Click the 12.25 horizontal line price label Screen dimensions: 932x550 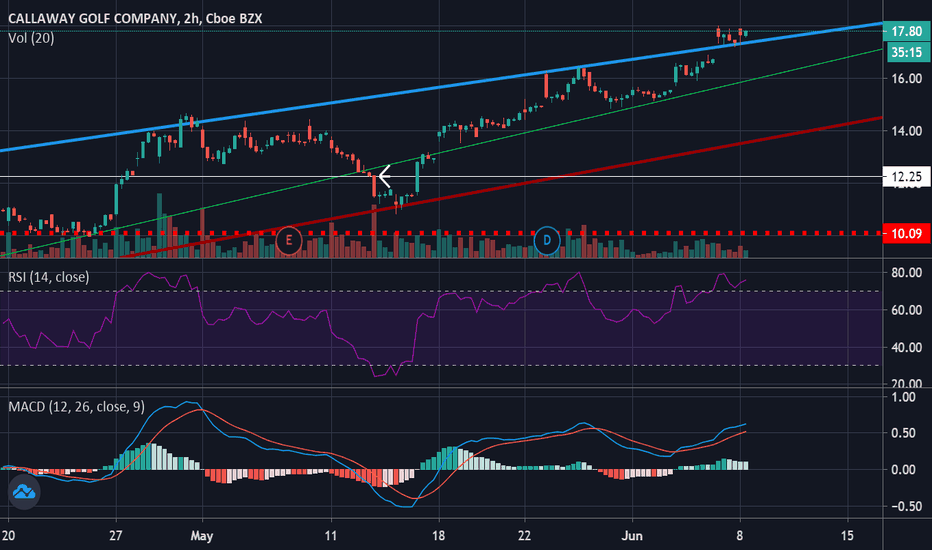906,177
